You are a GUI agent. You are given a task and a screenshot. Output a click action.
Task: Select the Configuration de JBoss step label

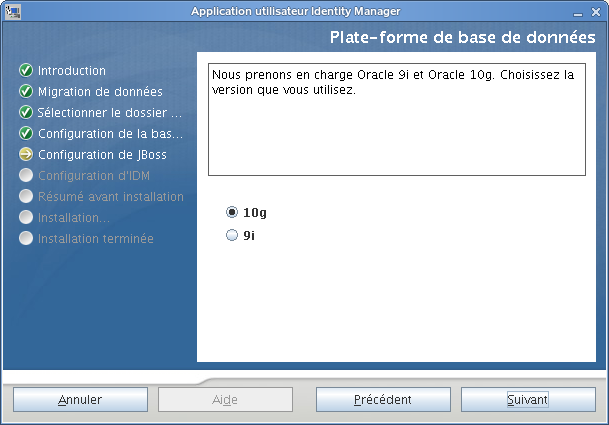point(102,155)
